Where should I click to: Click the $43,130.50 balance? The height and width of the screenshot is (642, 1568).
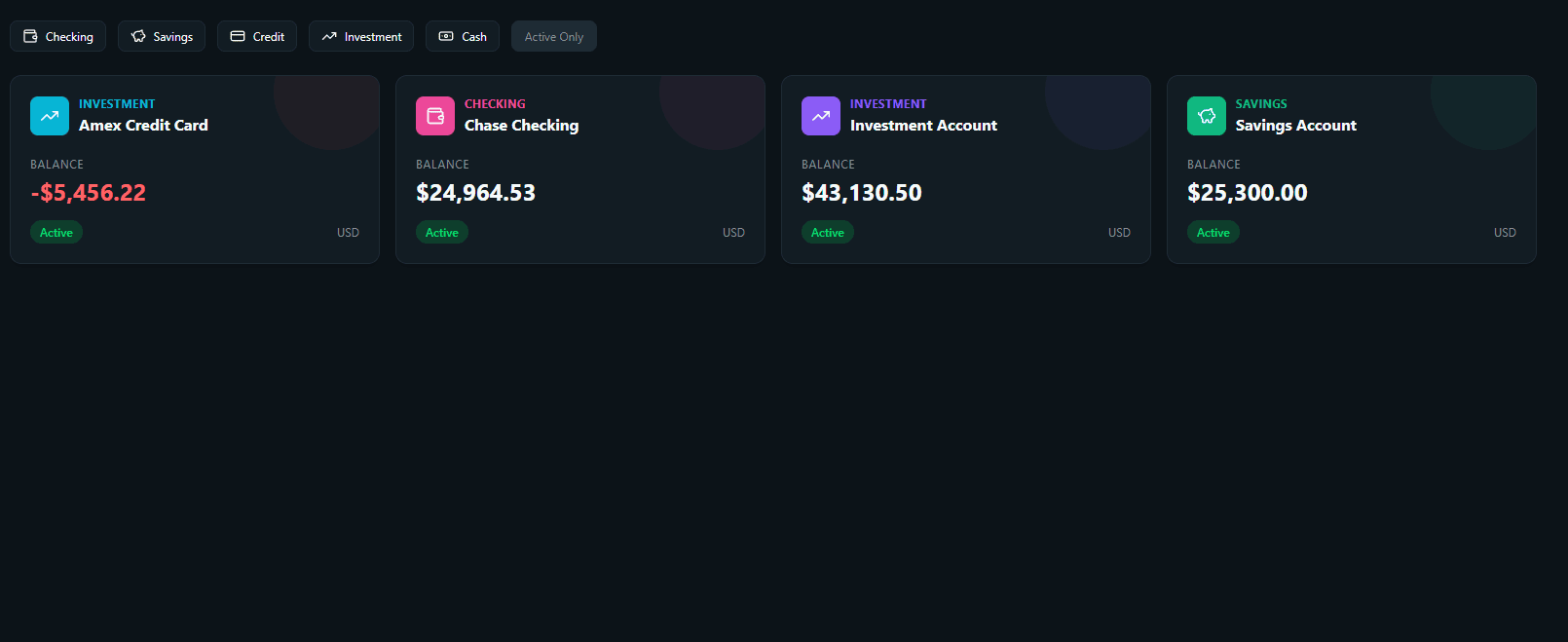tap(861, 193)
